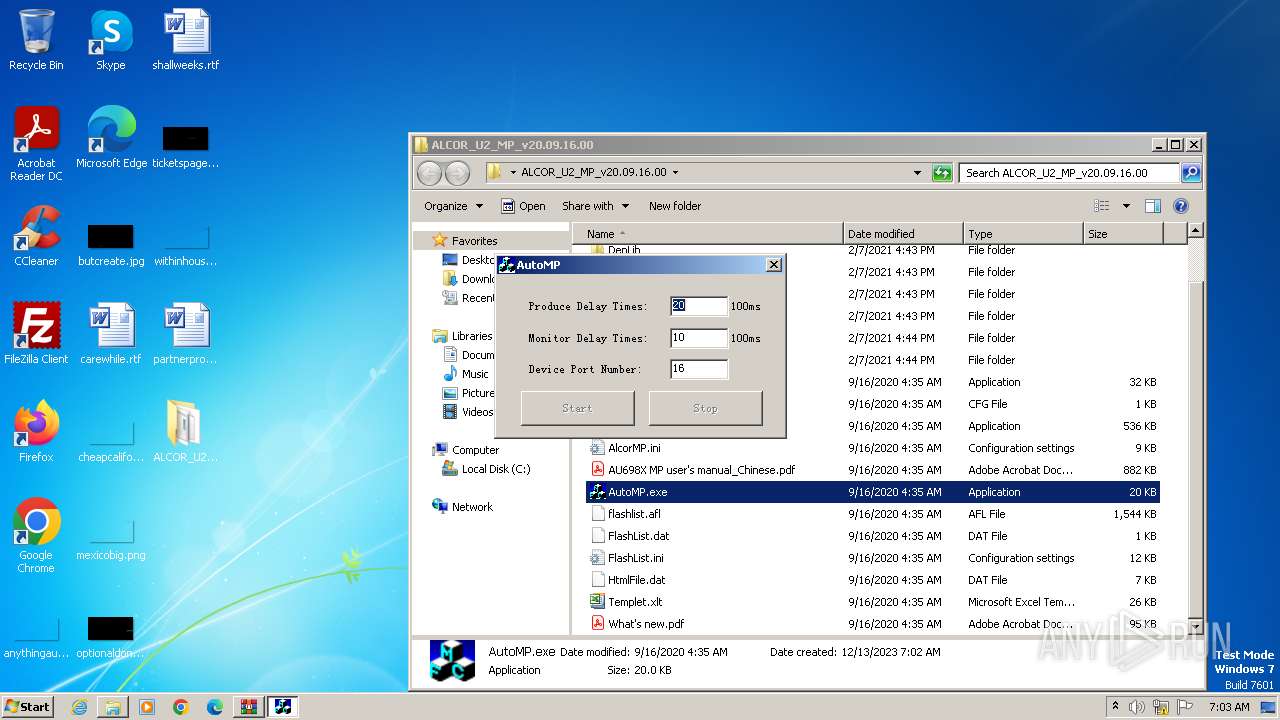Open the change view options arrow
The height and width of the screenshot is (720, 1280).
click(x=1126, y=206)
